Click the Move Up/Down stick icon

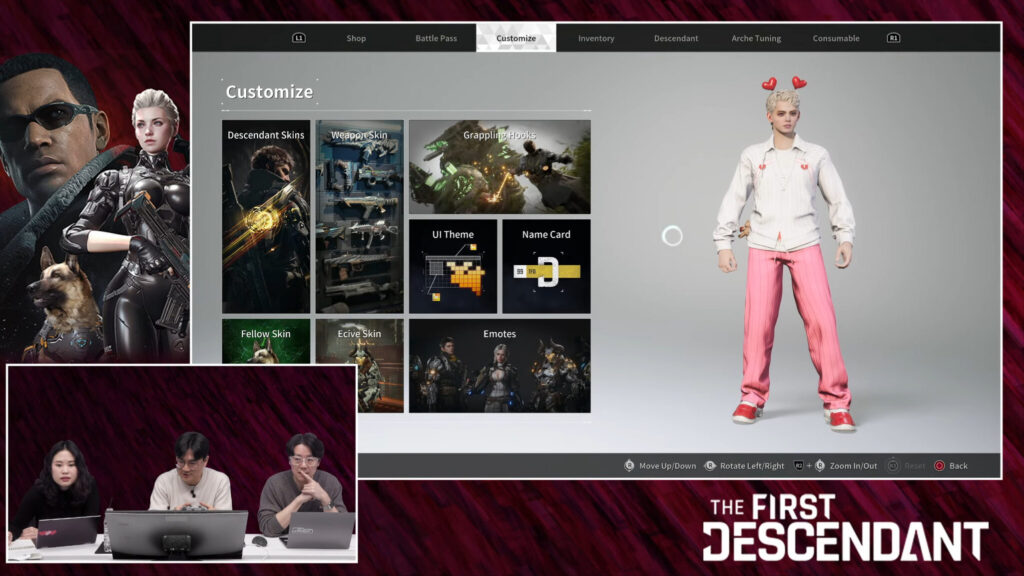pos(629,466)
